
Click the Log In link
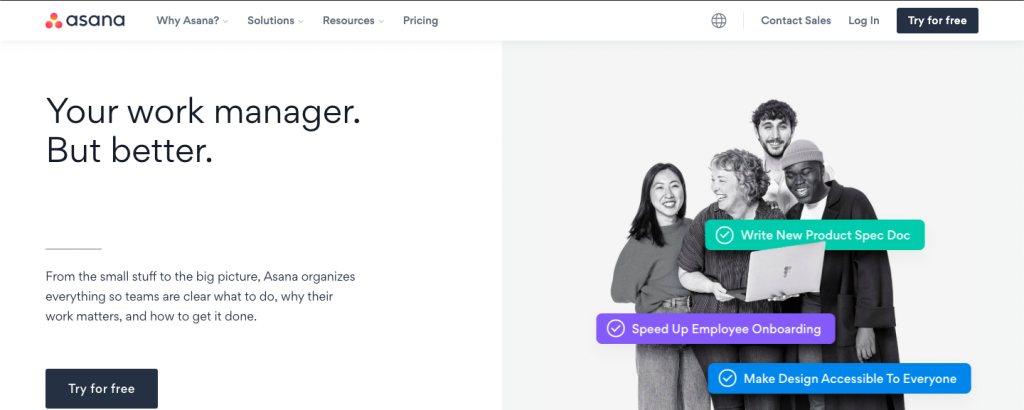[x=864, y=21]
